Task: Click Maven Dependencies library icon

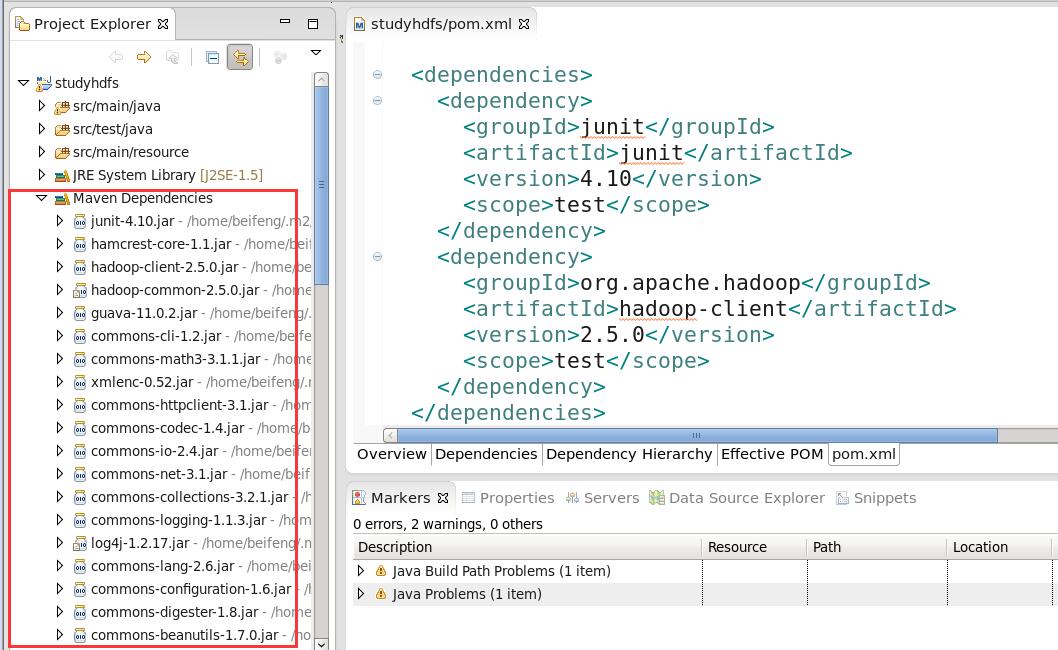Action: (x=62, y=198)
